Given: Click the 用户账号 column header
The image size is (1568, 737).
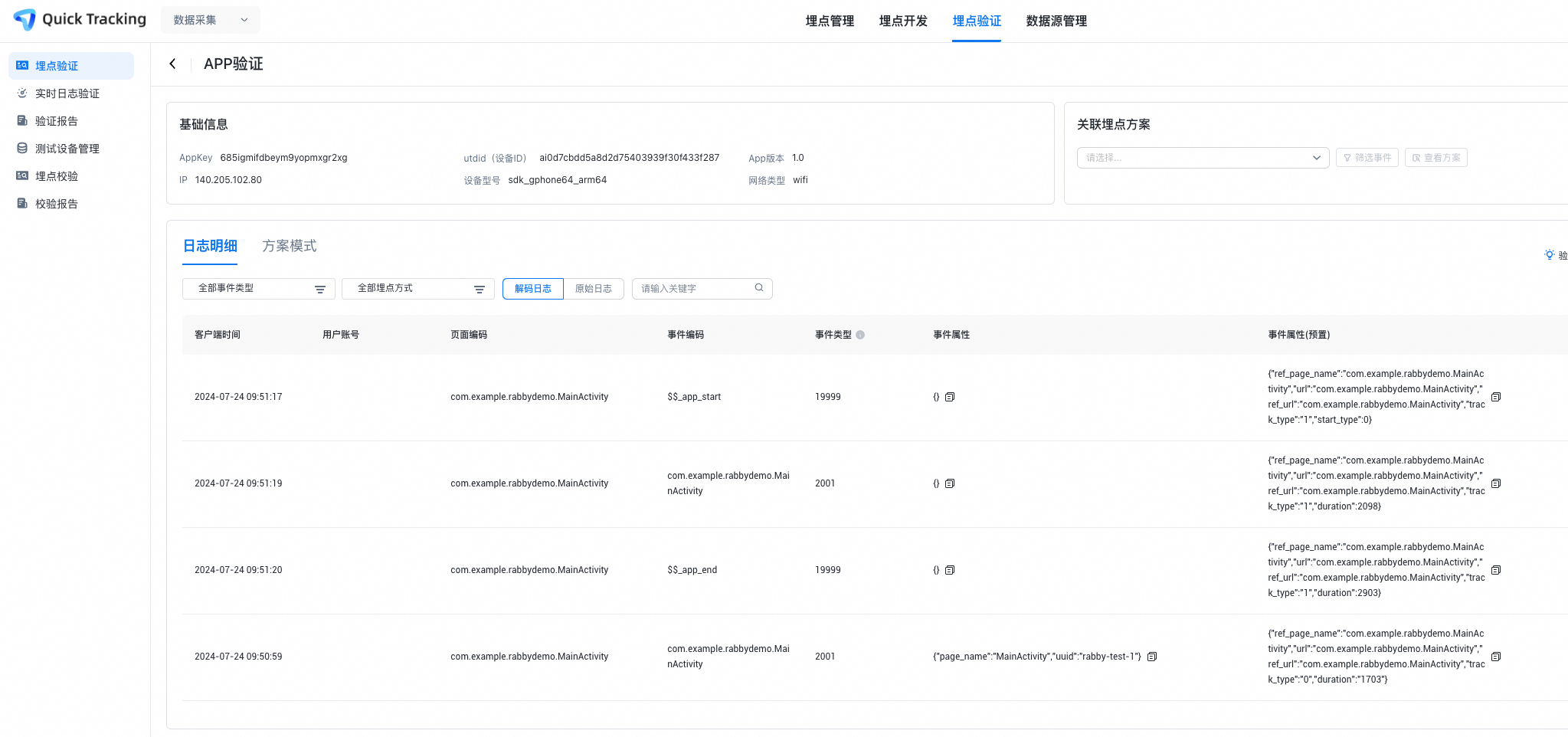Looking at the screenshot, I should (341, 335).
